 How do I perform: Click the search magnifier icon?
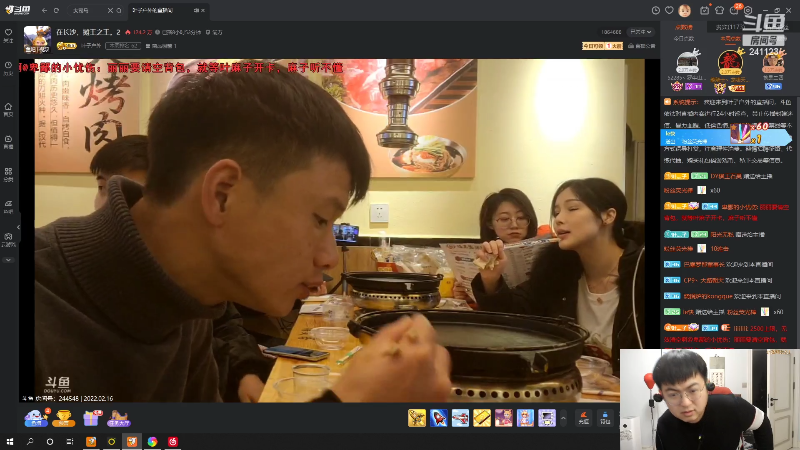(x=119, y=10)
